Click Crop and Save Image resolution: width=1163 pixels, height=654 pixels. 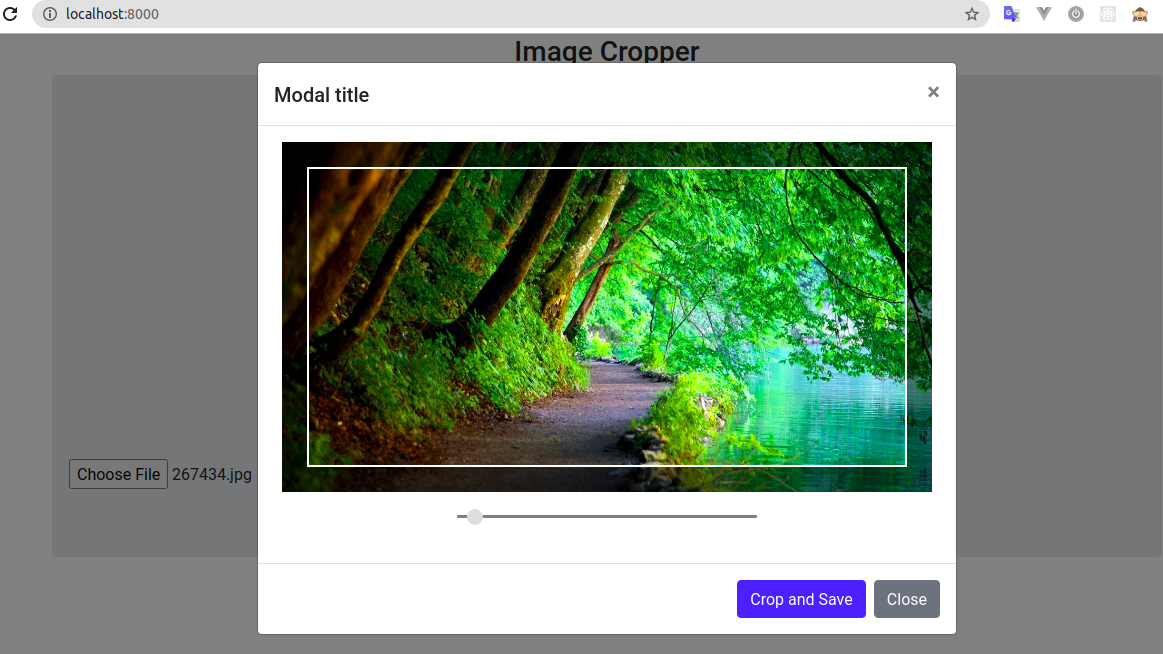click(801, 599)
